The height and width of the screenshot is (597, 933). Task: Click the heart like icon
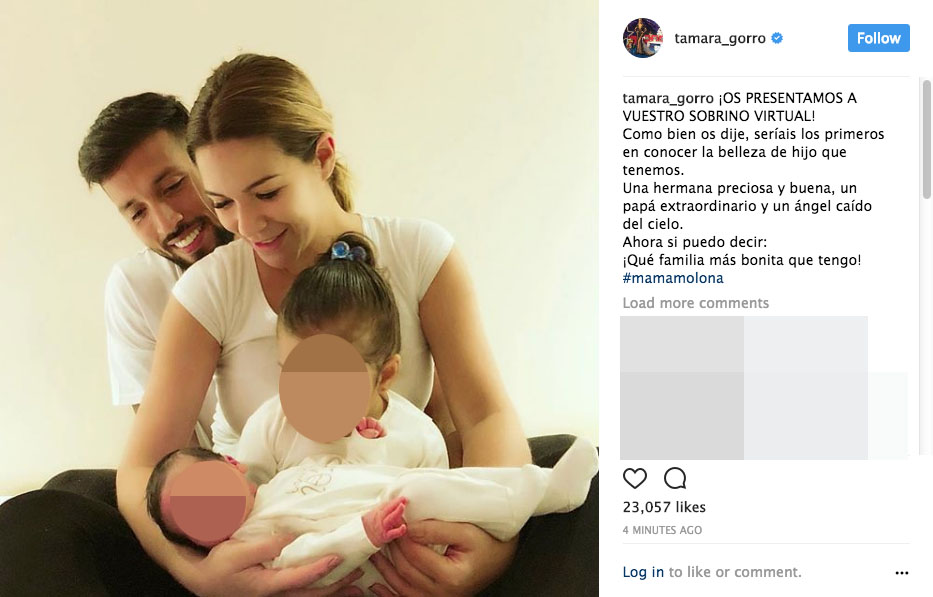pos(634,478)
